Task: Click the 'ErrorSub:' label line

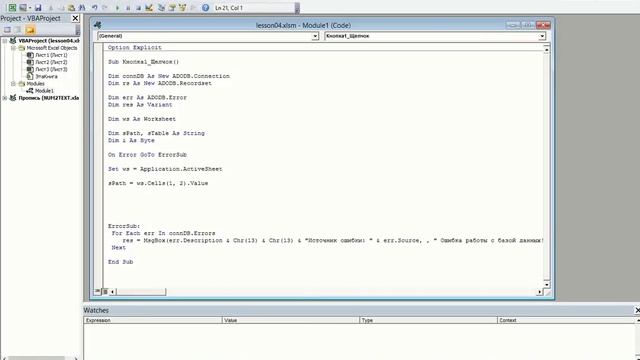Action: tap(124, 226)
